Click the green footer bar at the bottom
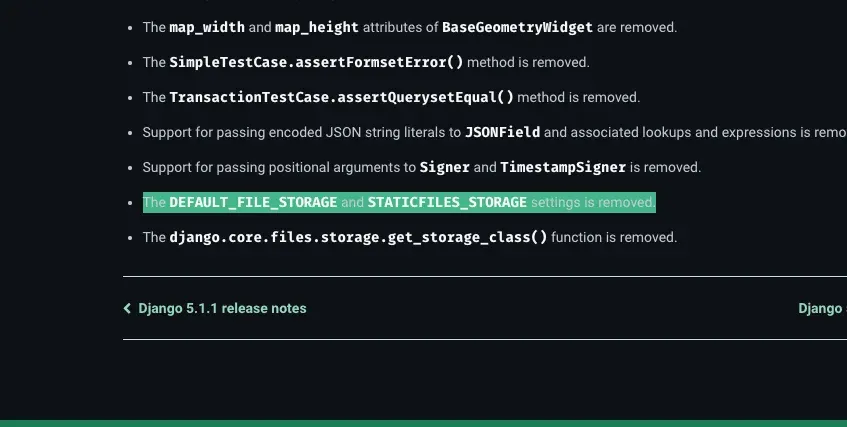 coord(424,423)
